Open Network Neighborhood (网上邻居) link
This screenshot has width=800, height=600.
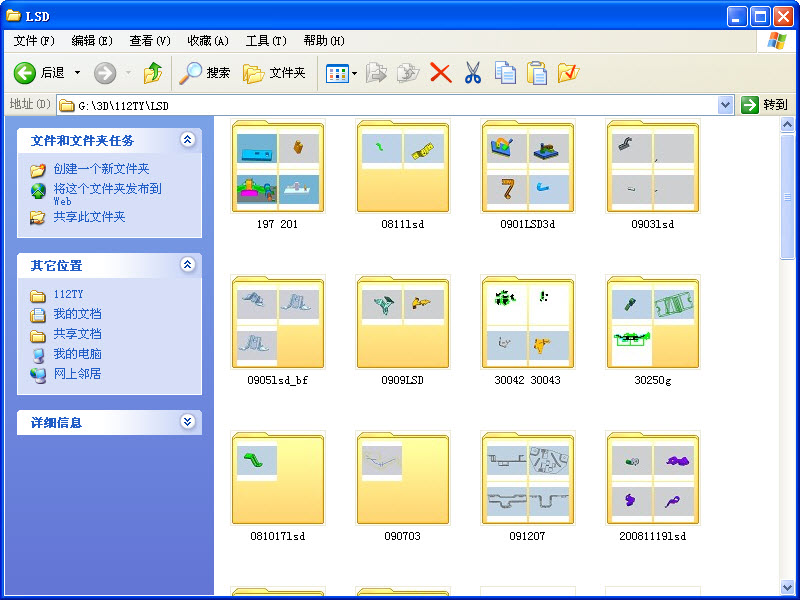tap(78, 373)
